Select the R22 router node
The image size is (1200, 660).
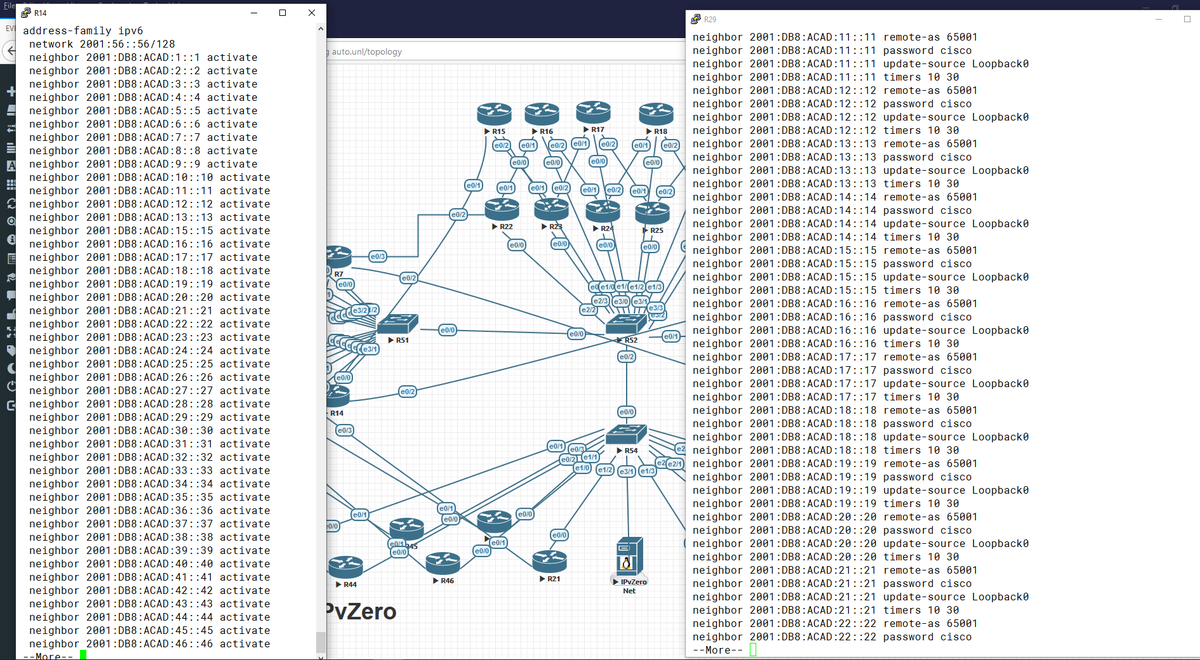point(500,209)
